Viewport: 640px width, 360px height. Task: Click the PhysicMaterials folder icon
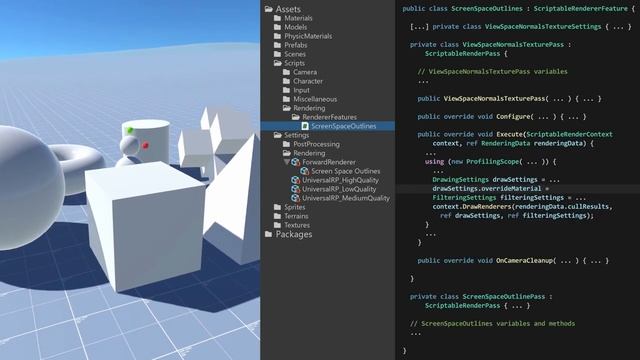[278, 36]
